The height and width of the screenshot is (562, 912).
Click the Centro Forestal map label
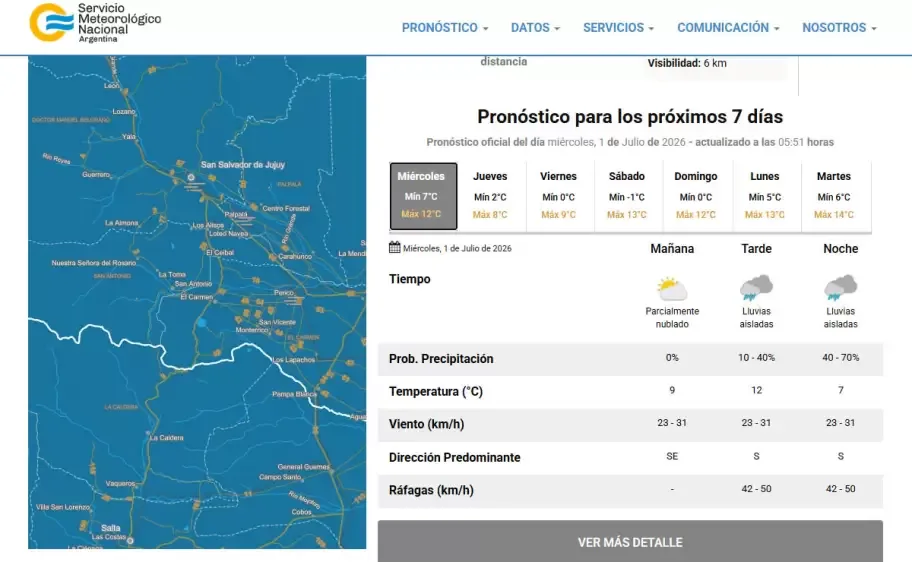[286, 208]
